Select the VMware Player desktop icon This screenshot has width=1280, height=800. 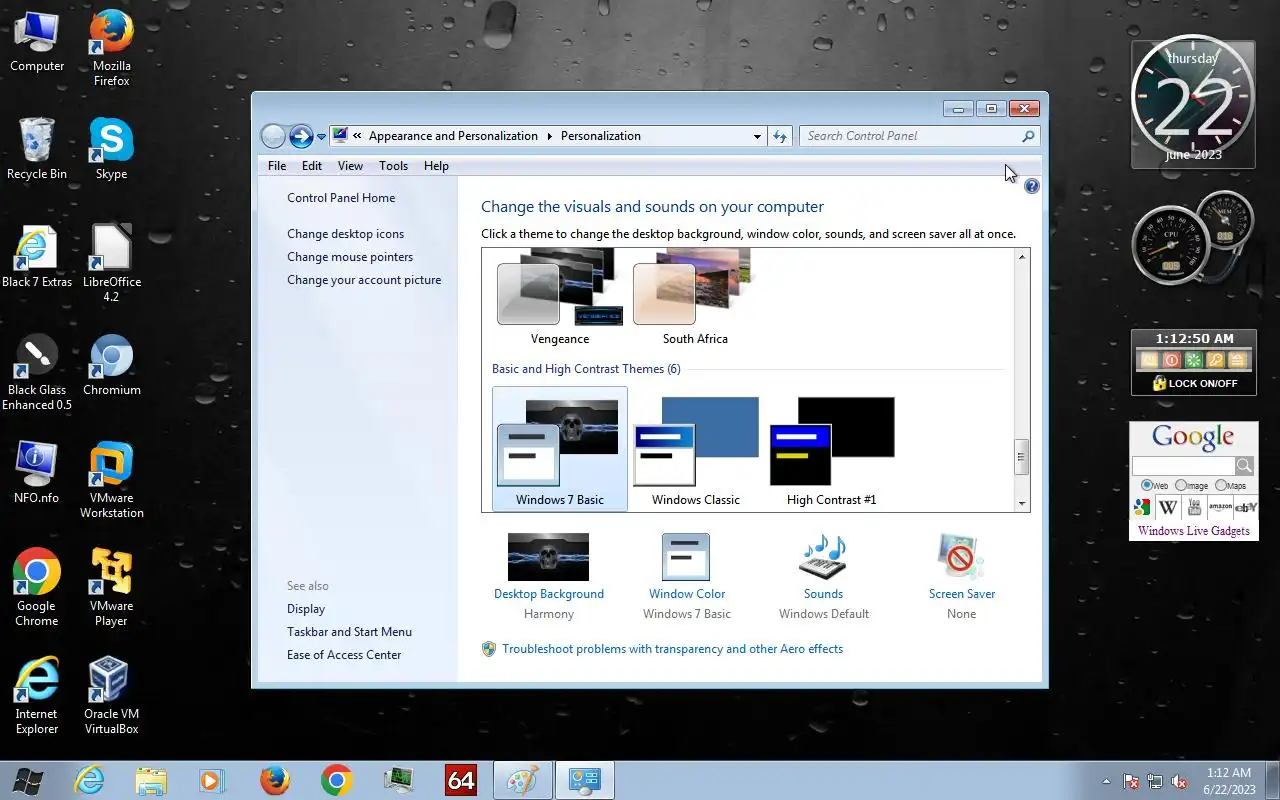(111, 588)
